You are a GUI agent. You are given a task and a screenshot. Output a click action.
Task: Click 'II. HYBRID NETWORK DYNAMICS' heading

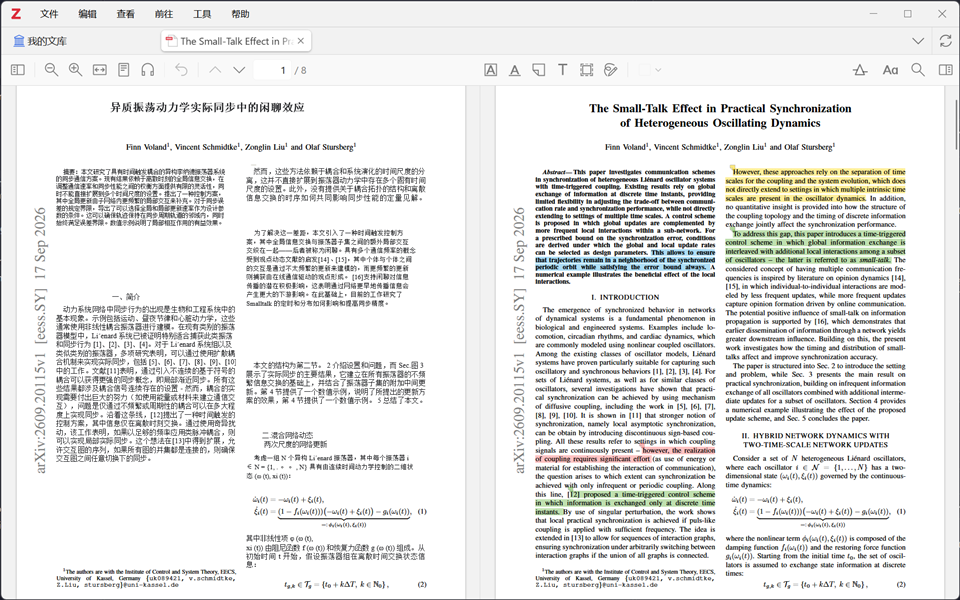pos(815,440)
